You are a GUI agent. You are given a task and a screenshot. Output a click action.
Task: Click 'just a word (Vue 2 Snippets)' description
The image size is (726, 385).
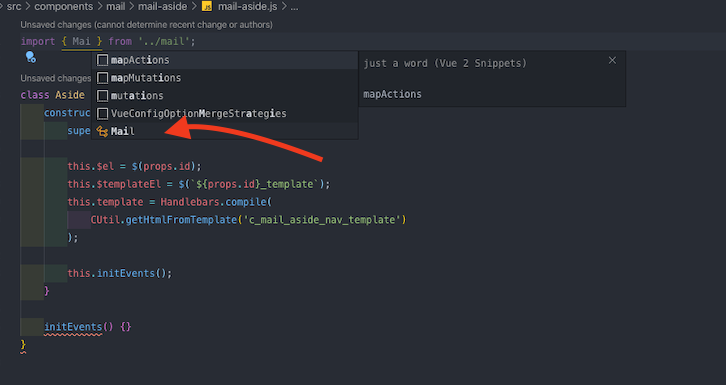445,63
